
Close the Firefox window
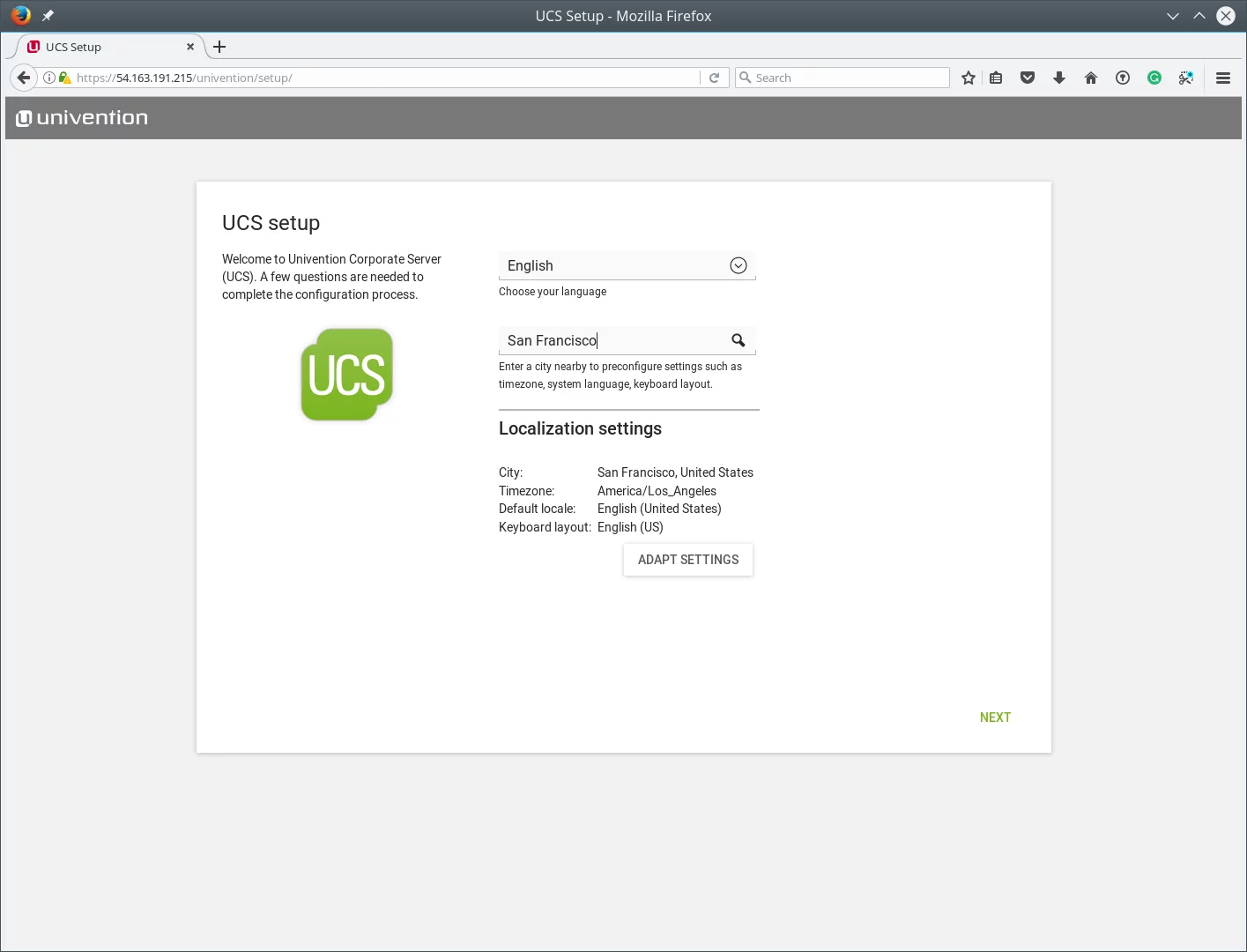point(1226,16)
